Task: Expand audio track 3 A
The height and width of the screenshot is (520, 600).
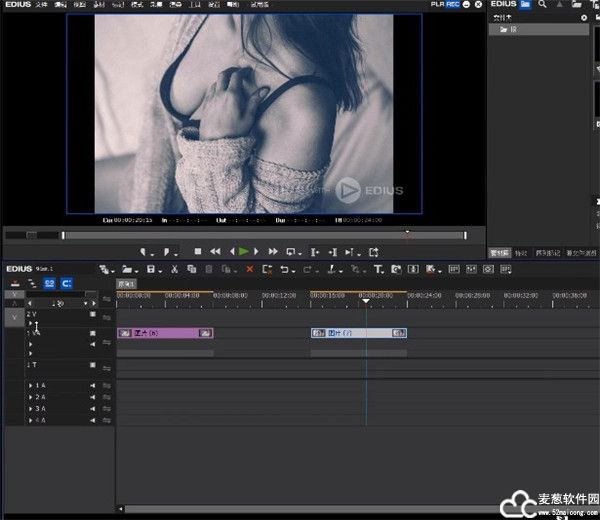Action: pos(31,409)
